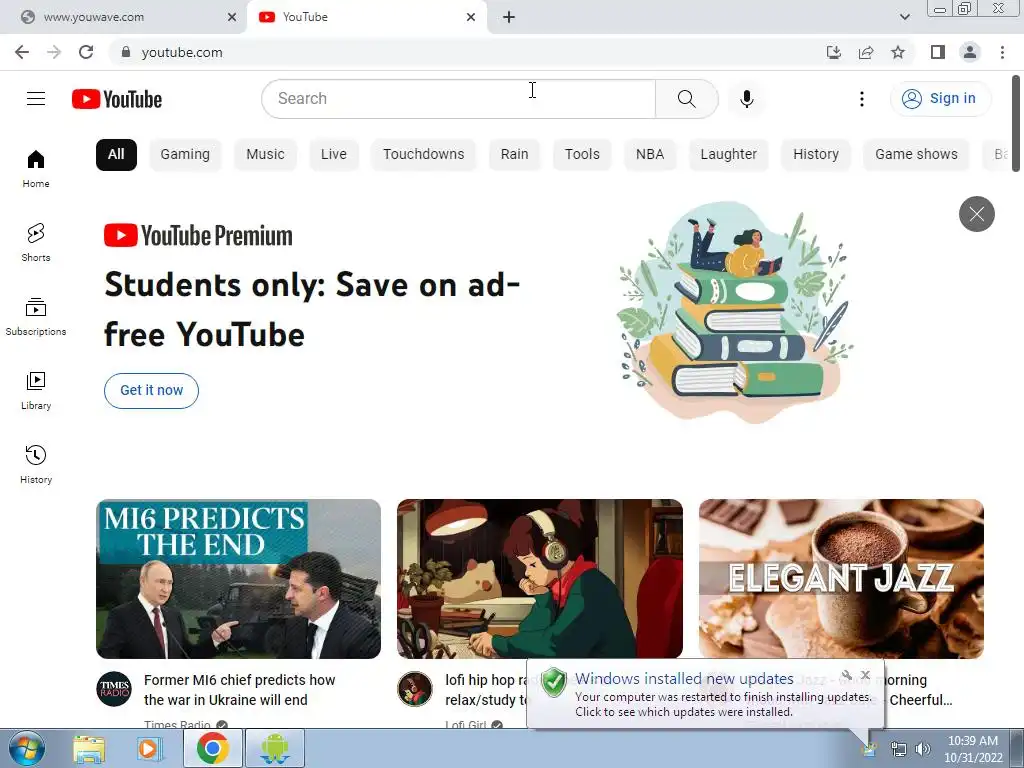Open History from the sidebar
The height and width of the screenshot is (768, 1024).
pyautogui.click(x=36, y=464)
